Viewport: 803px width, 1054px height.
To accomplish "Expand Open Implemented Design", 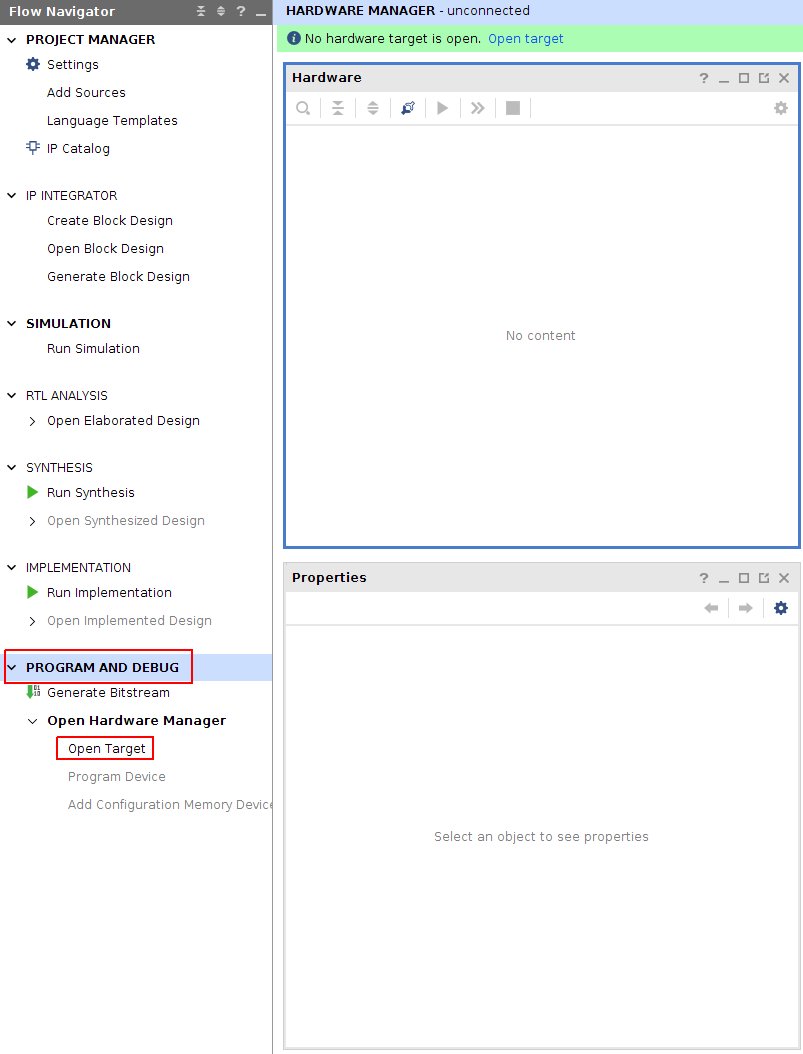I will click(x=32, y=621).
